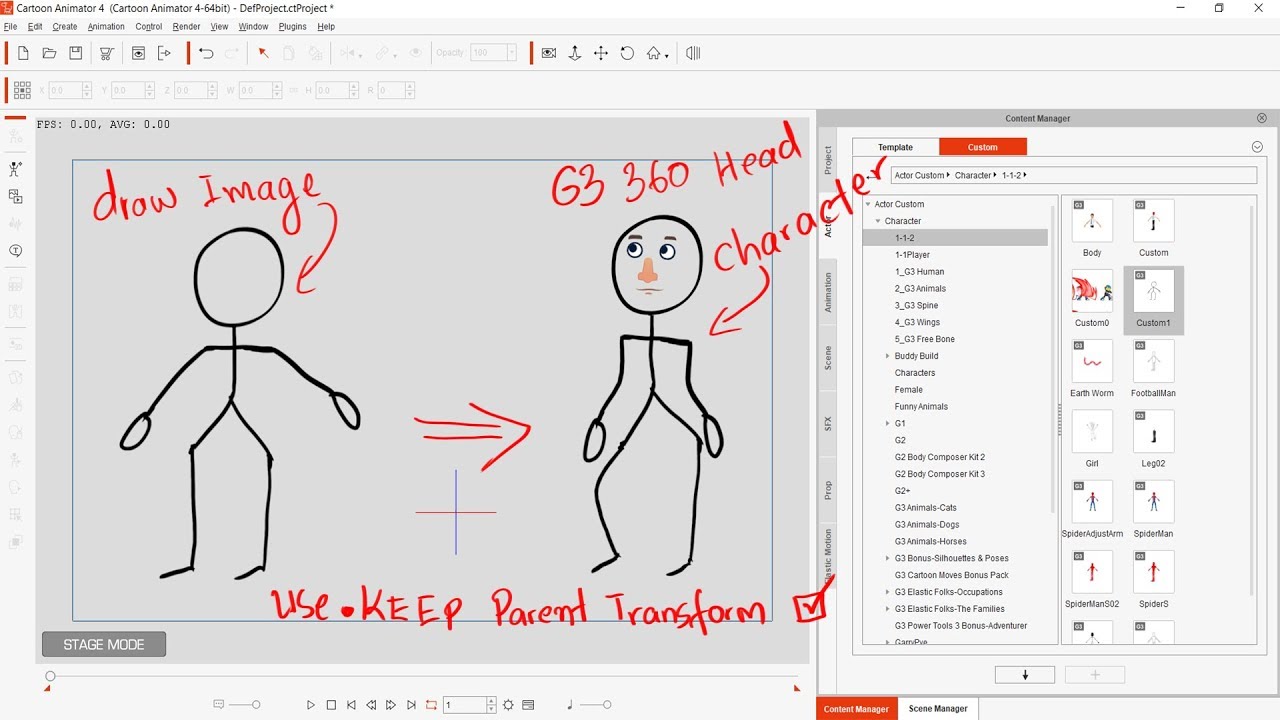Open the Plugins menu
Viewport: 1280px width, 720px height.
(293, 27)
